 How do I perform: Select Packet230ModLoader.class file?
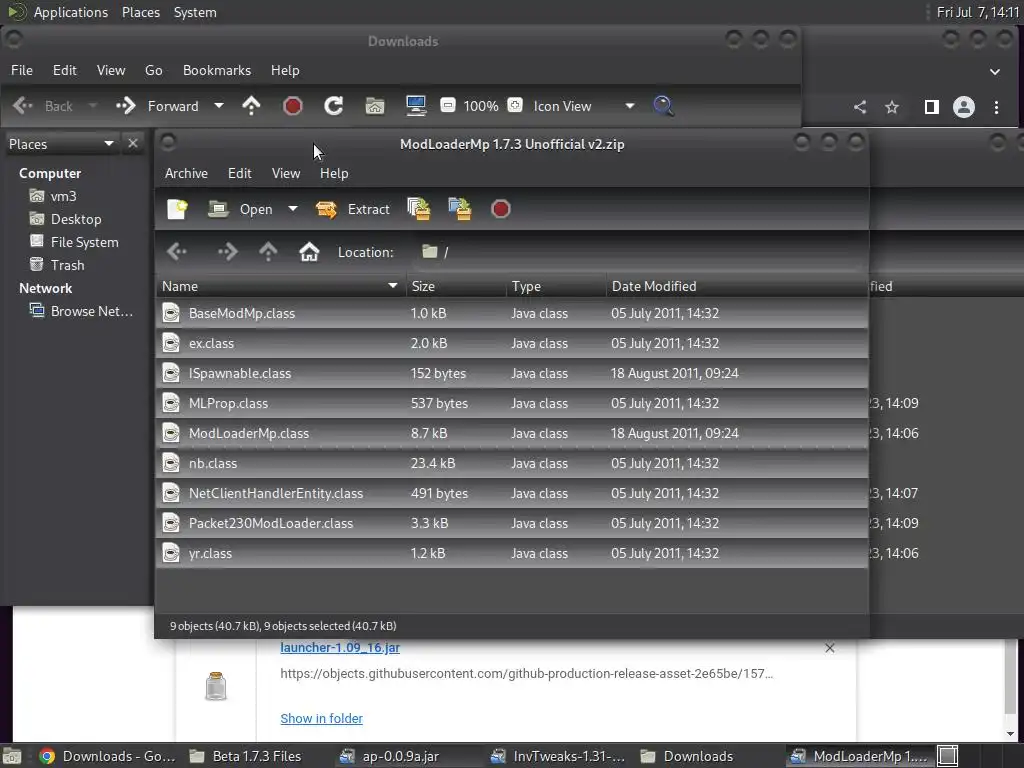[512, 524]
